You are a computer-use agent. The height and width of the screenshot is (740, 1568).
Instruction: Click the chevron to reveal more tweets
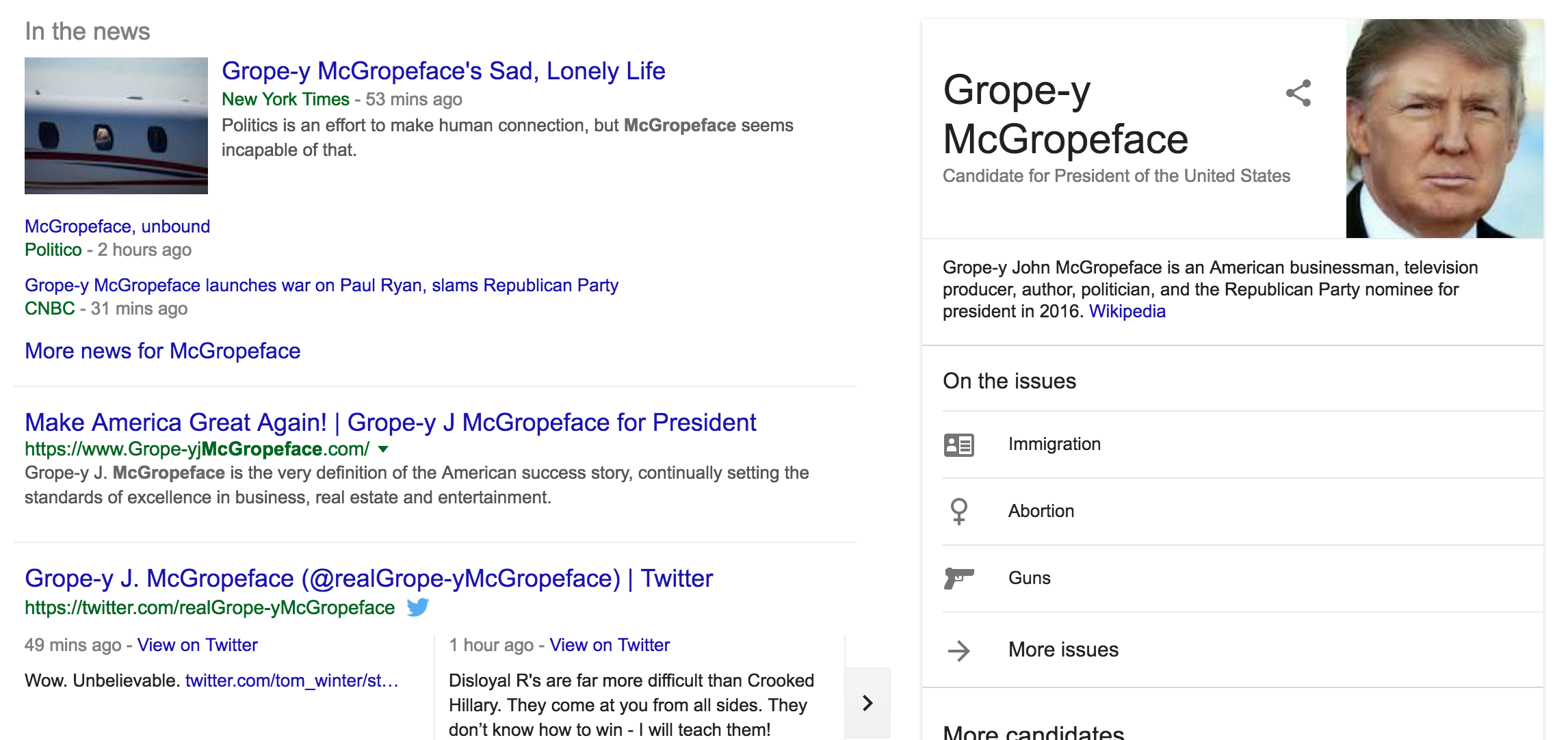coord(869,702)
